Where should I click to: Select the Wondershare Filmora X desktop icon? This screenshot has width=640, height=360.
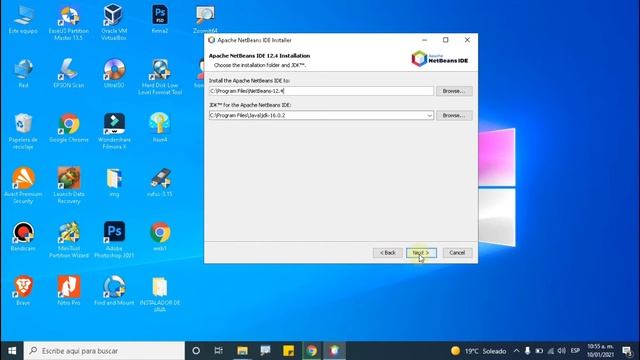tap(114, 131)
